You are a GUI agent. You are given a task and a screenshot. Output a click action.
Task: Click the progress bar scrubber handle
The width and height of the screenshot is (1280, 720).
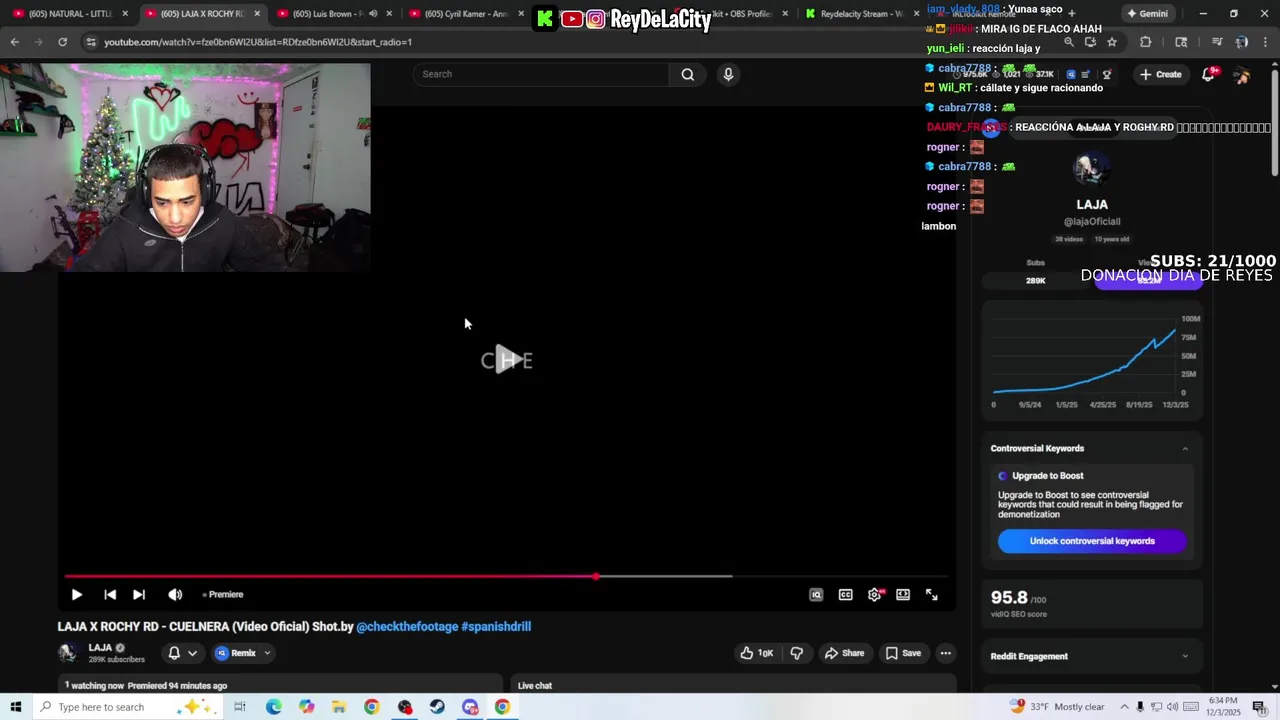[x=596, y=576]
